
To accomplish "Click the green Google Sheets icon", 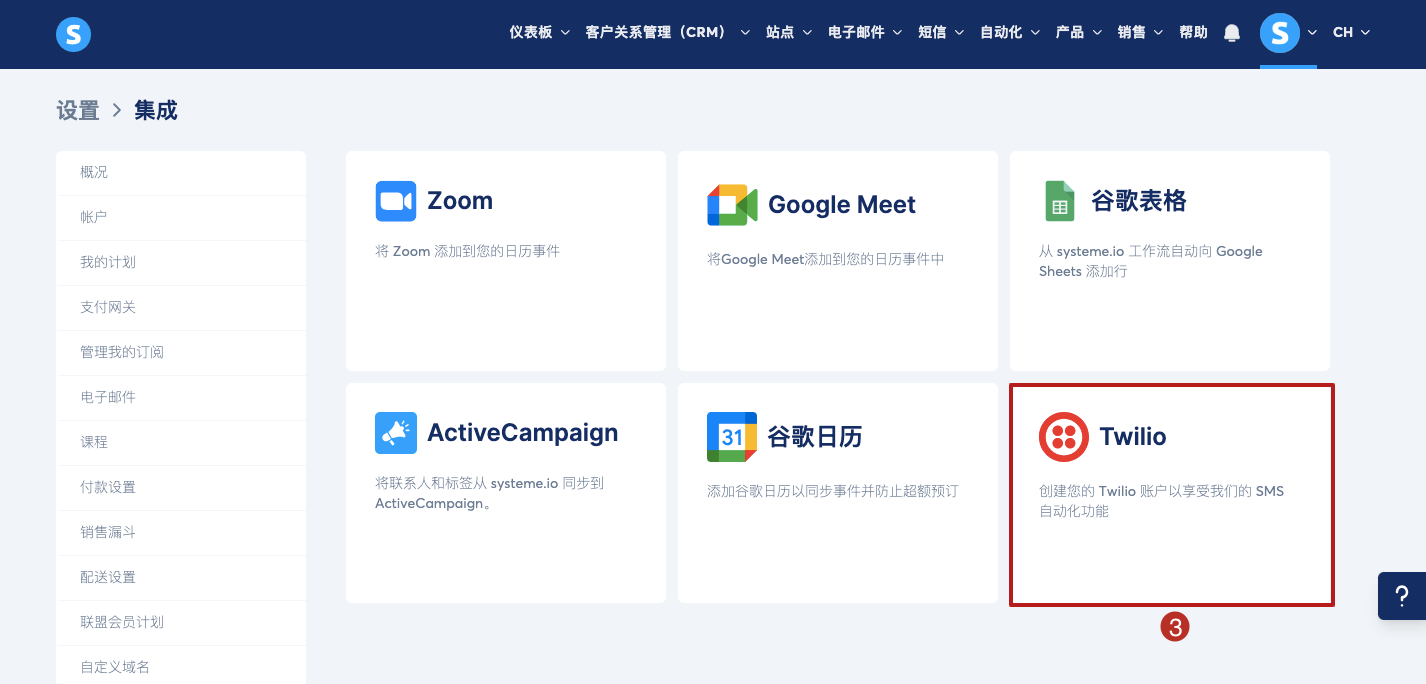I will point(1060,201).
